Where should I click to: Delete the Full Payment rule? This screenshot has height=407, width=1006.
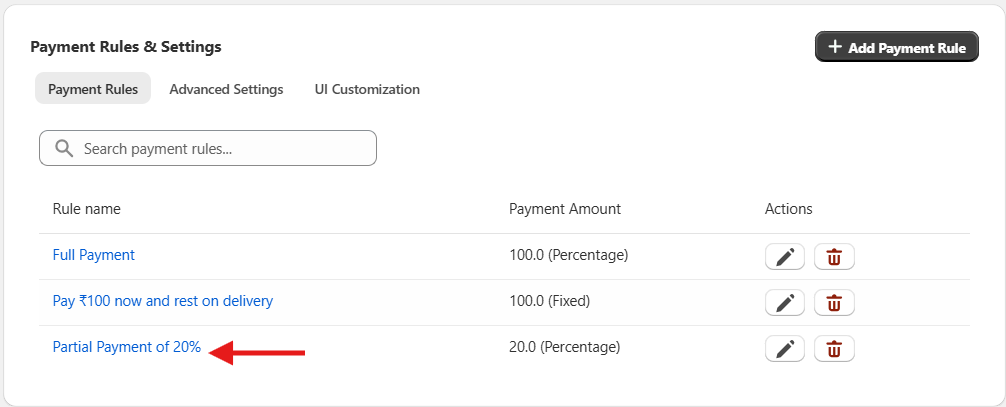click(x=834, y=256)
